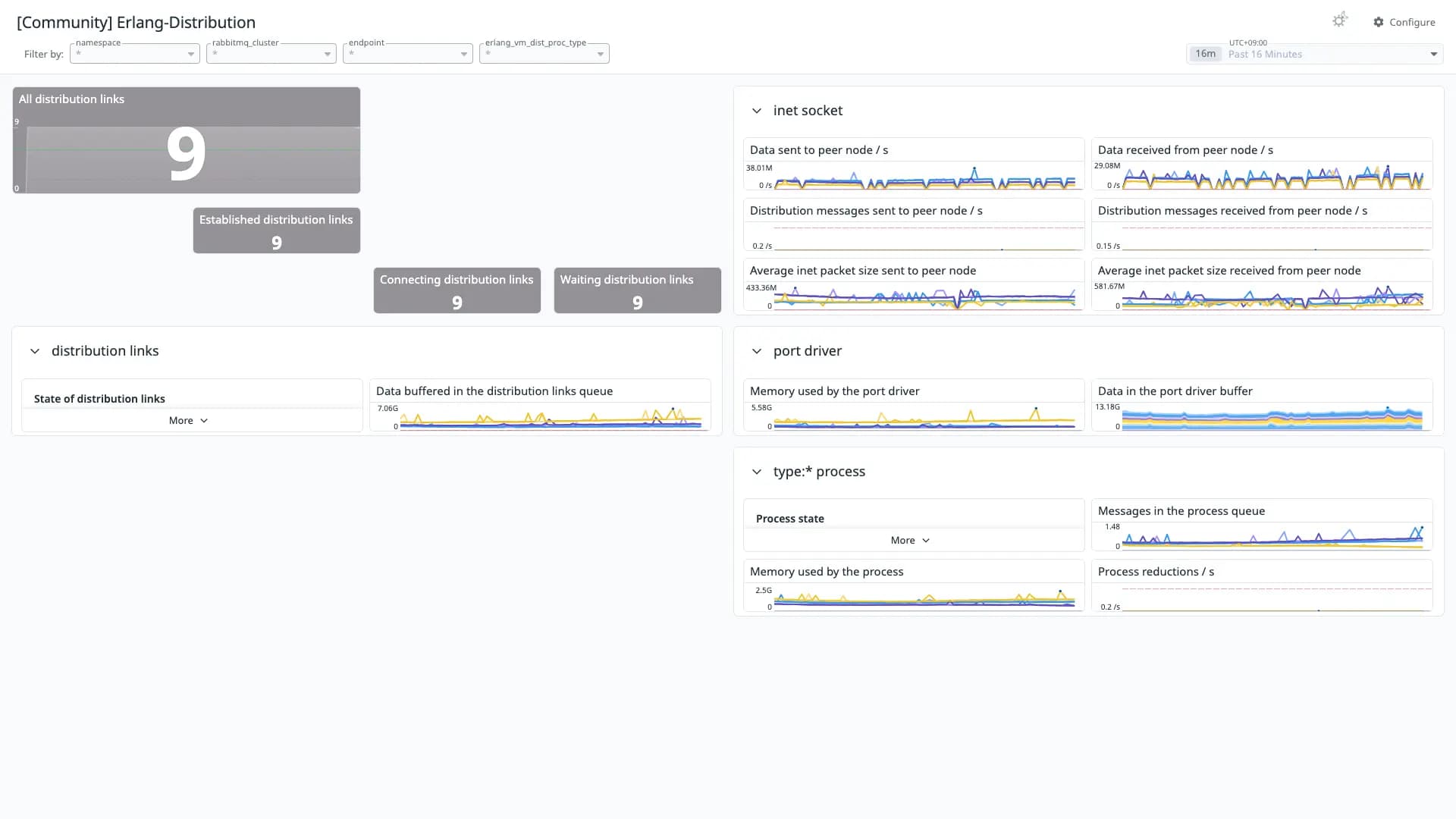Open Data buffered in distribution links queue graph
This screenshot has height=819, width=1456.
coord(540,406)
